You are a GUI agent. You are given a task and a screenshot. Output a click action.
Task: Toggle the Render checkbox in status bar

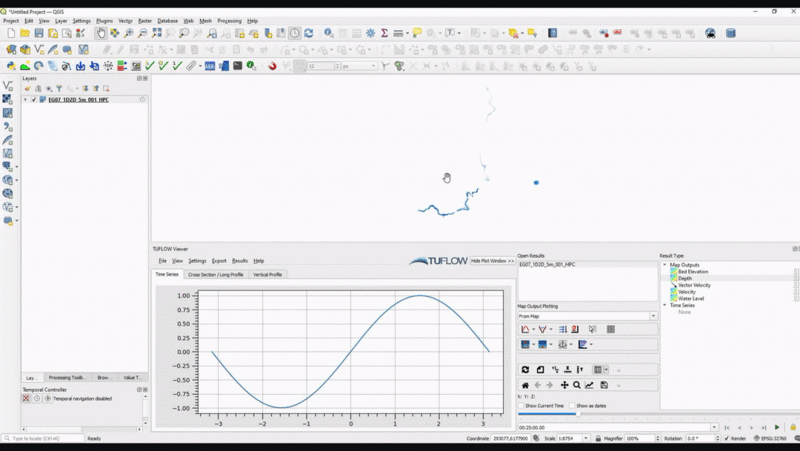[727, 438]
